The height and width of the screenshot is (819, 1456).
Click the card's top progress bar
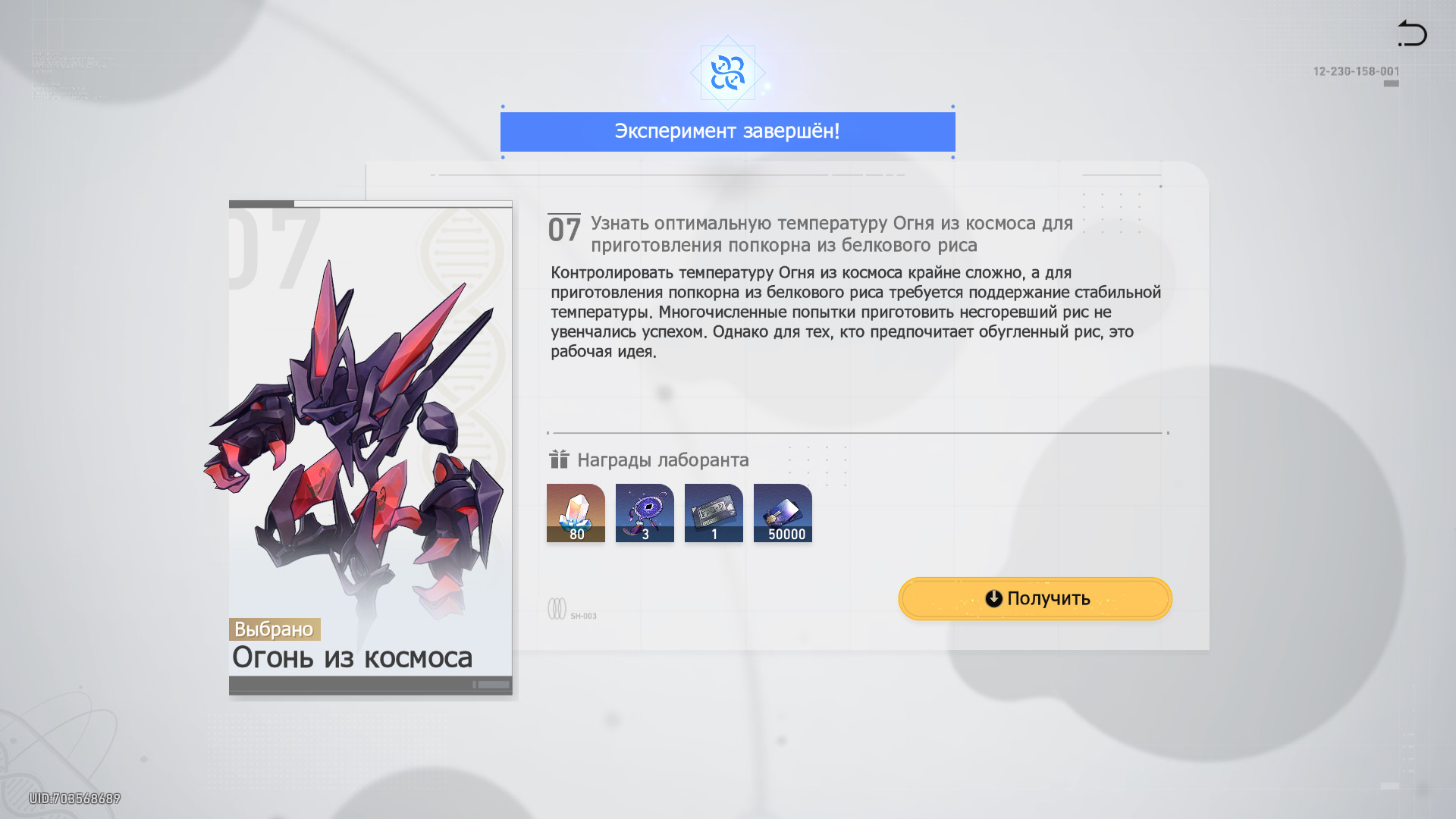371,204
